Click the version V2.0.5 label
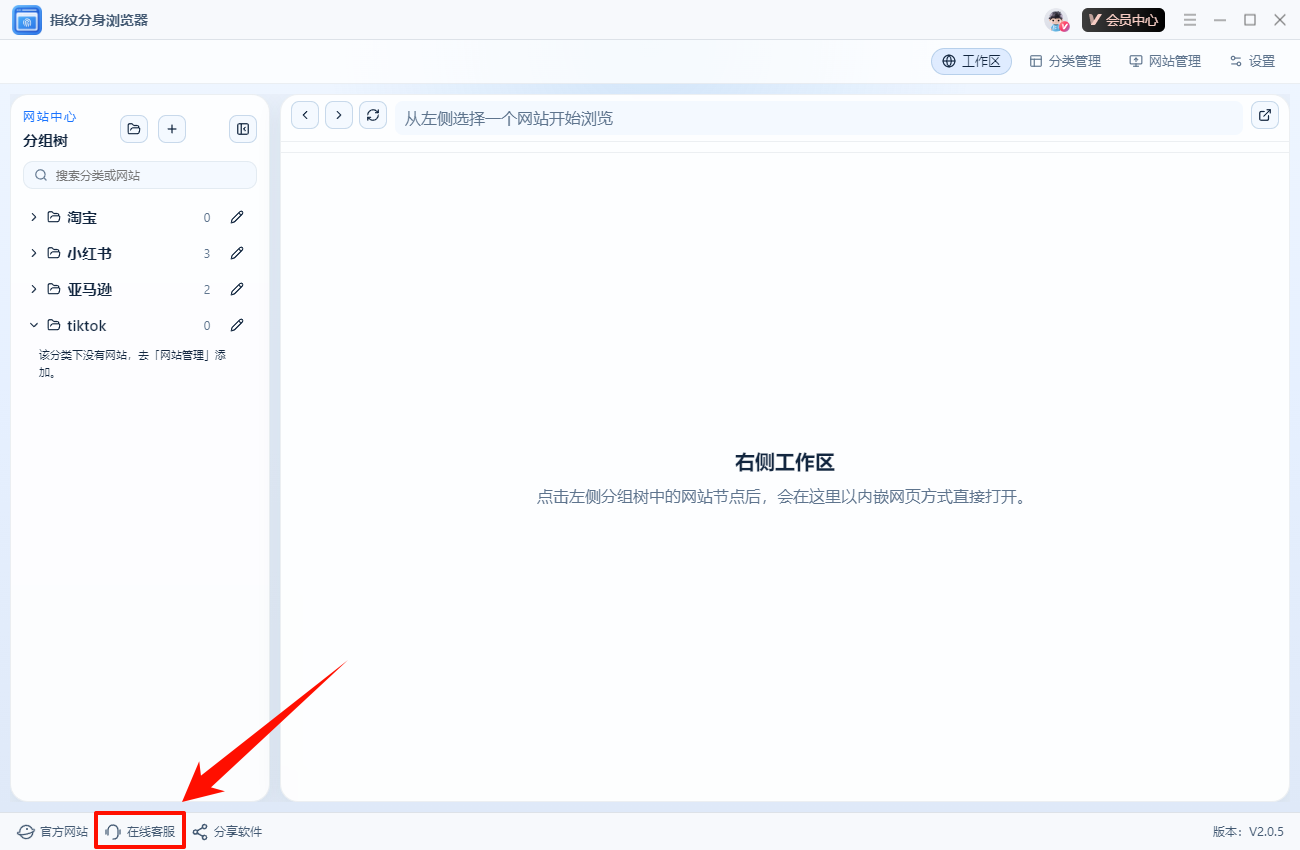This screenshot has width=1300, height=850. click(x=1248, y=832)
